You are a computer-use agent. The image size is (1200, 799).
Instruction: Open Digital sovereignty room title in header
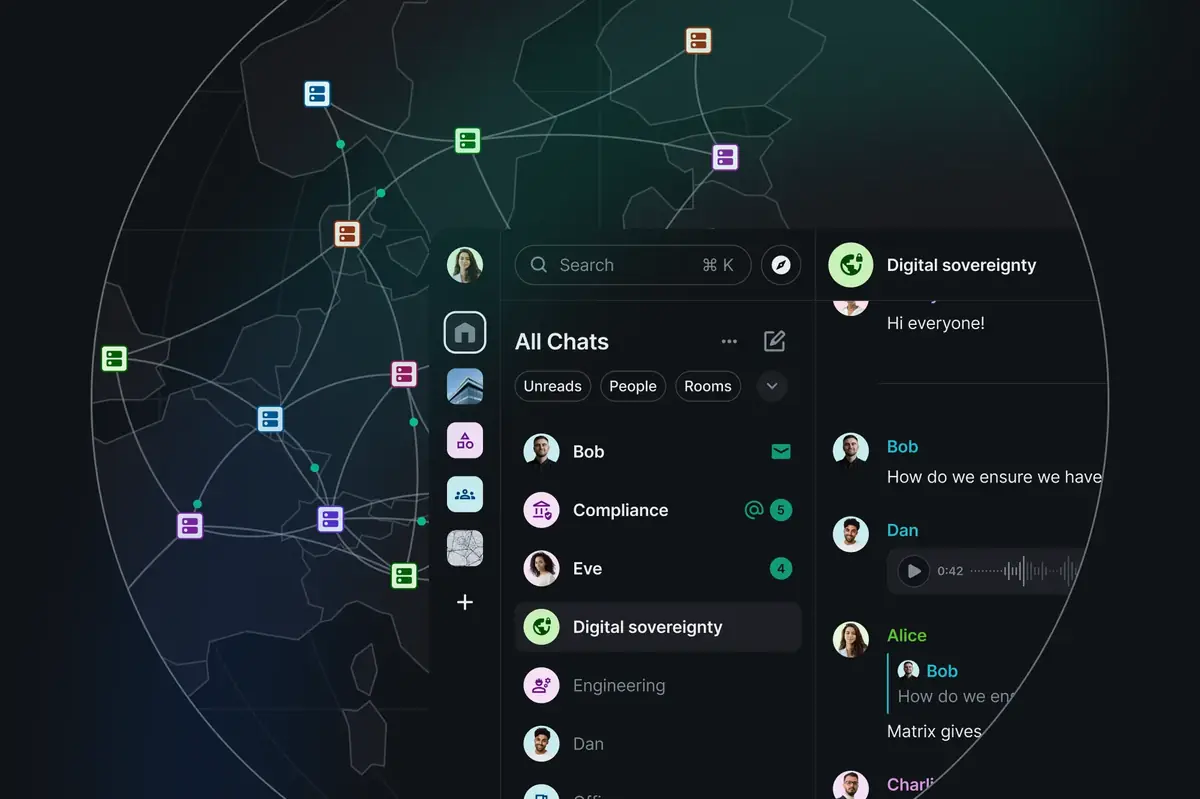coord(961,265)
